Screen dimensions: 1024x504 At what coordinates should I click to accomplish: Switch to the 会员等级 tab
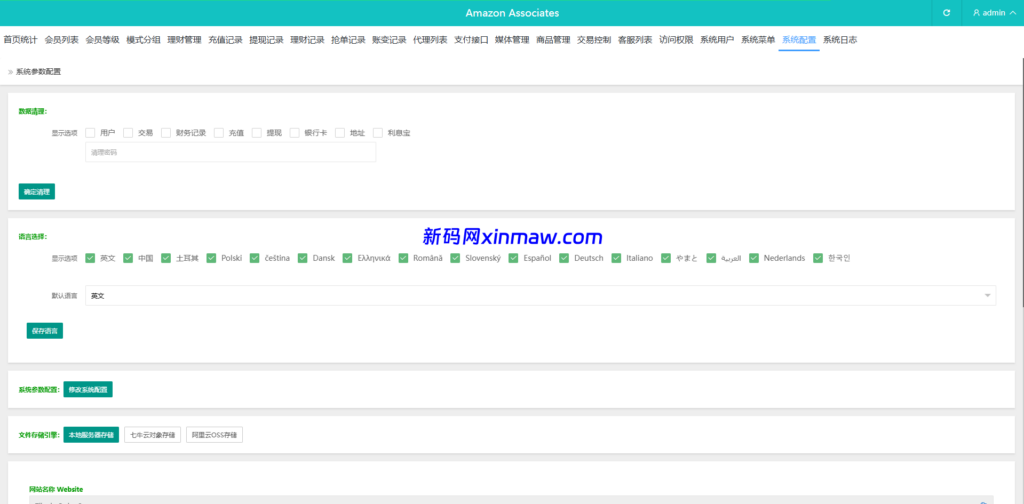103,40
